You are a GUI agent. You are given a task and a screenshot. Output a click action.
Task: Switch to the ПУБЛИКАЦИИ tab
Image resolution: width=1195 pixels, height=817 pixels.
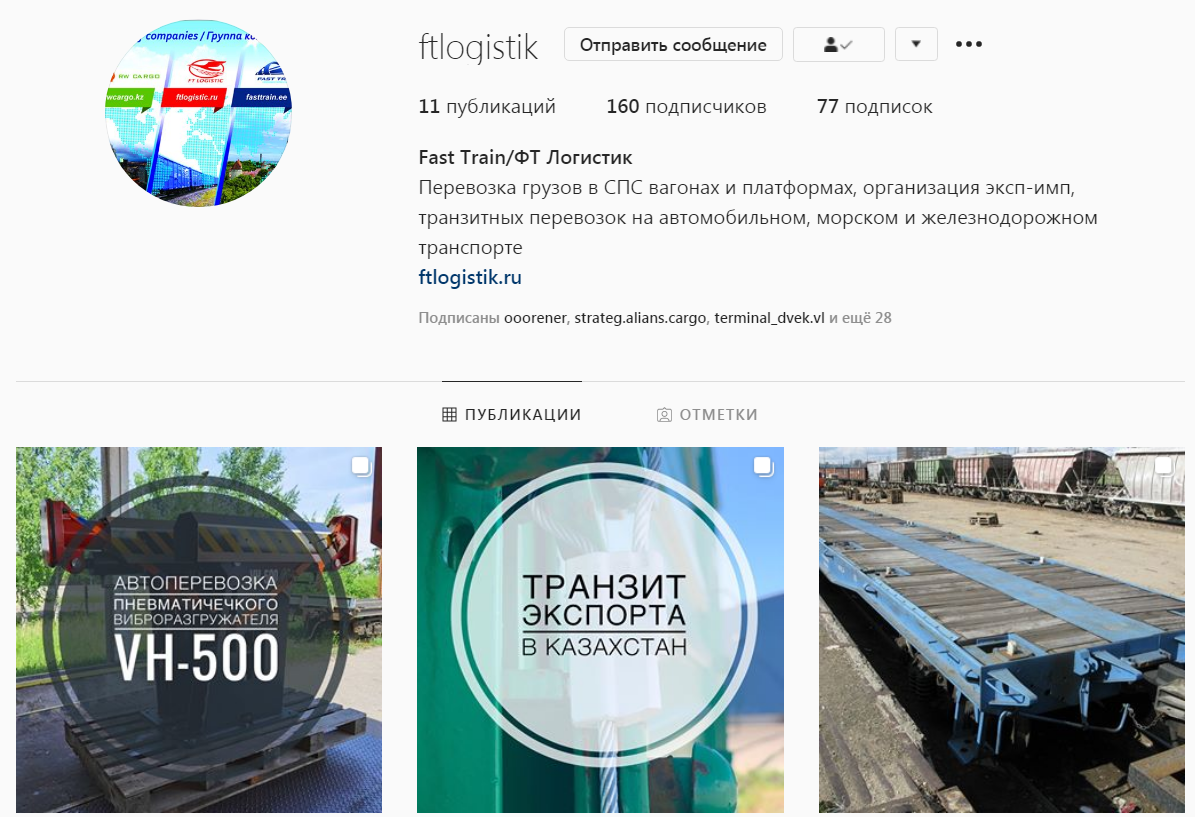pyautogui.click(x=512, y=415)
